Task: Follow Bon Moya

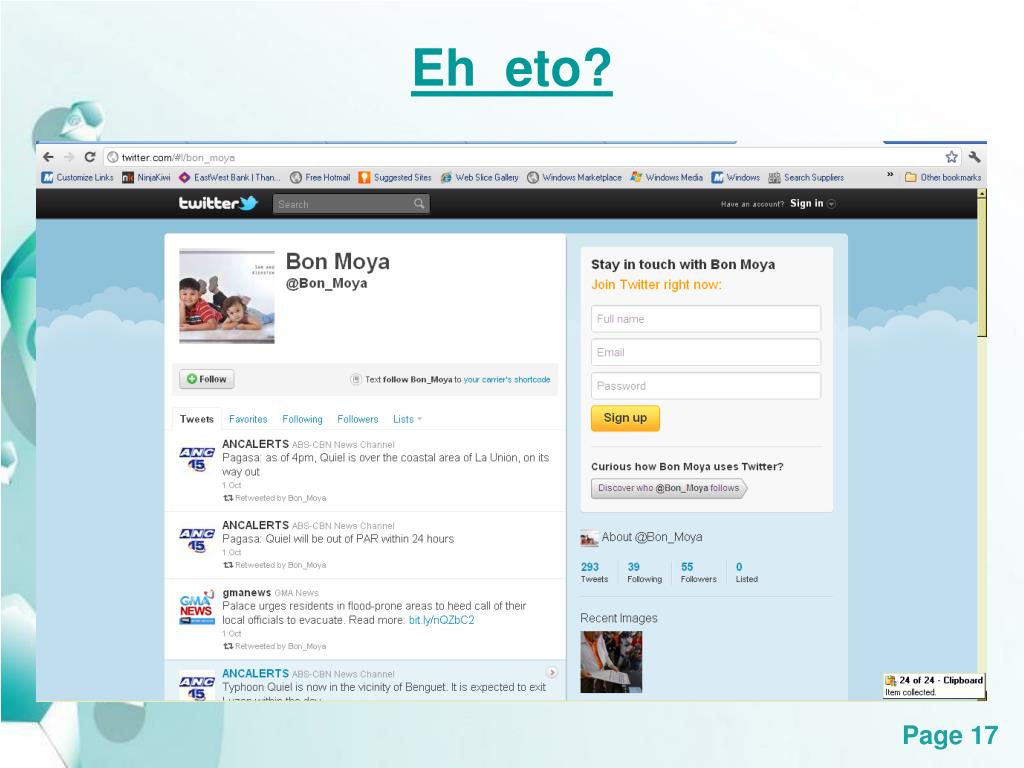Action: point(206,379)
